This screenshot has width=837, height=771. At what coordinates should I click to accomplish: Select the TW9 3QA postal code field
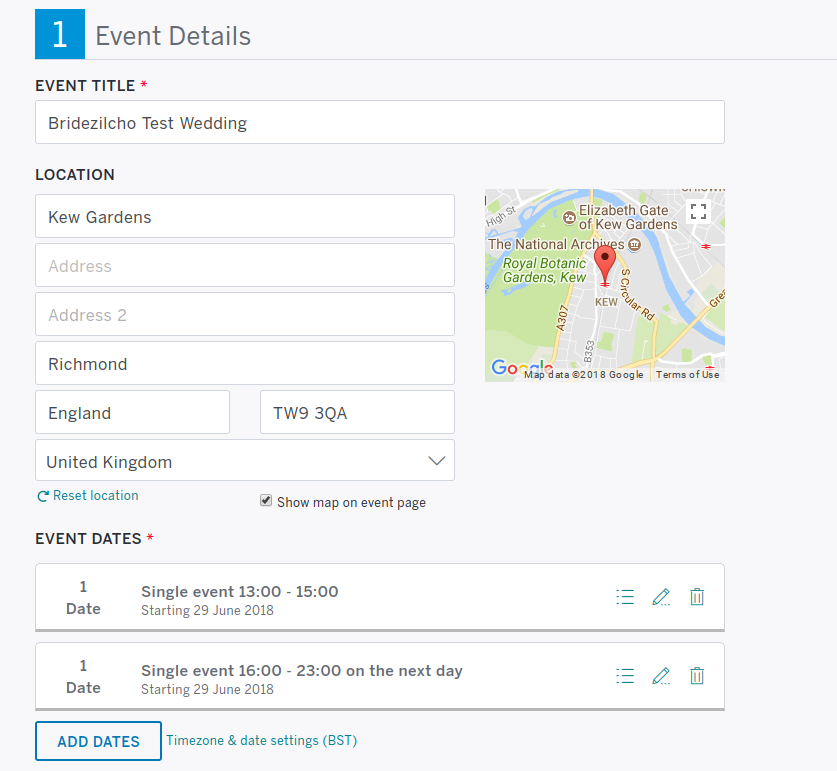[357, 412]
